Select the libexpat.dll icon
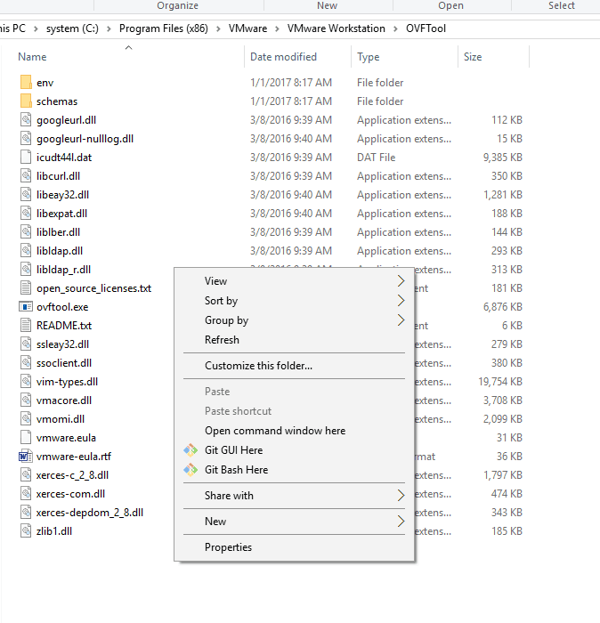The height and width of the screenshot is (623, 600). (x=25, y=213)
